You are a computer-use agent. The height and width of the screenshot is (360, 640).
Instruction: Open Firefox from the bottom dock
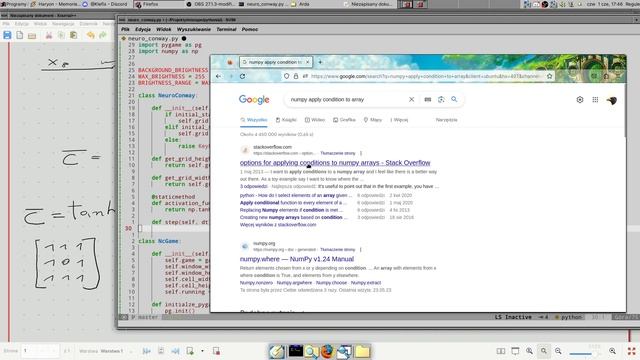(327, 351)
